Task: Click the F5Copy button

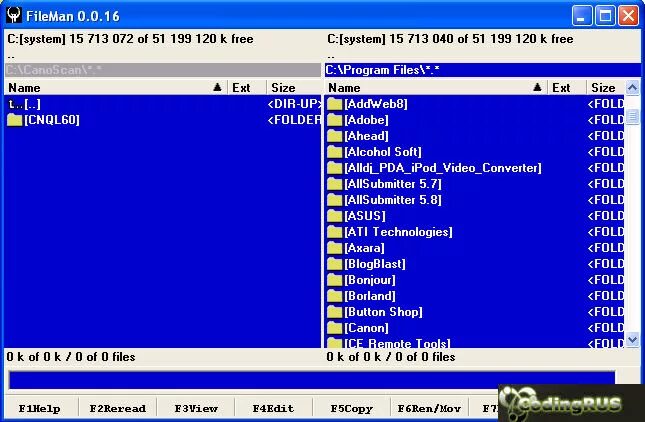Action: (352, 408)
